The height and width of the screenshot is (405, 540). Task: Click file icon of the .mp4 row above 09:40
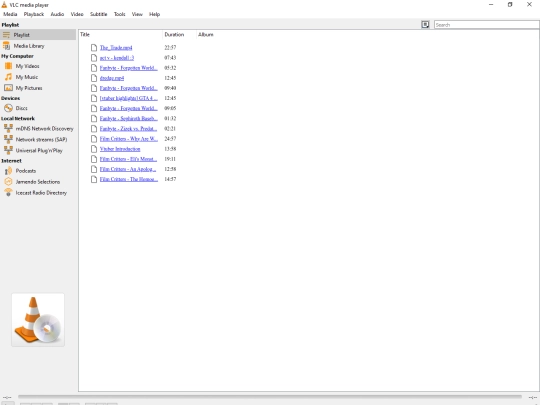[94, 78]
